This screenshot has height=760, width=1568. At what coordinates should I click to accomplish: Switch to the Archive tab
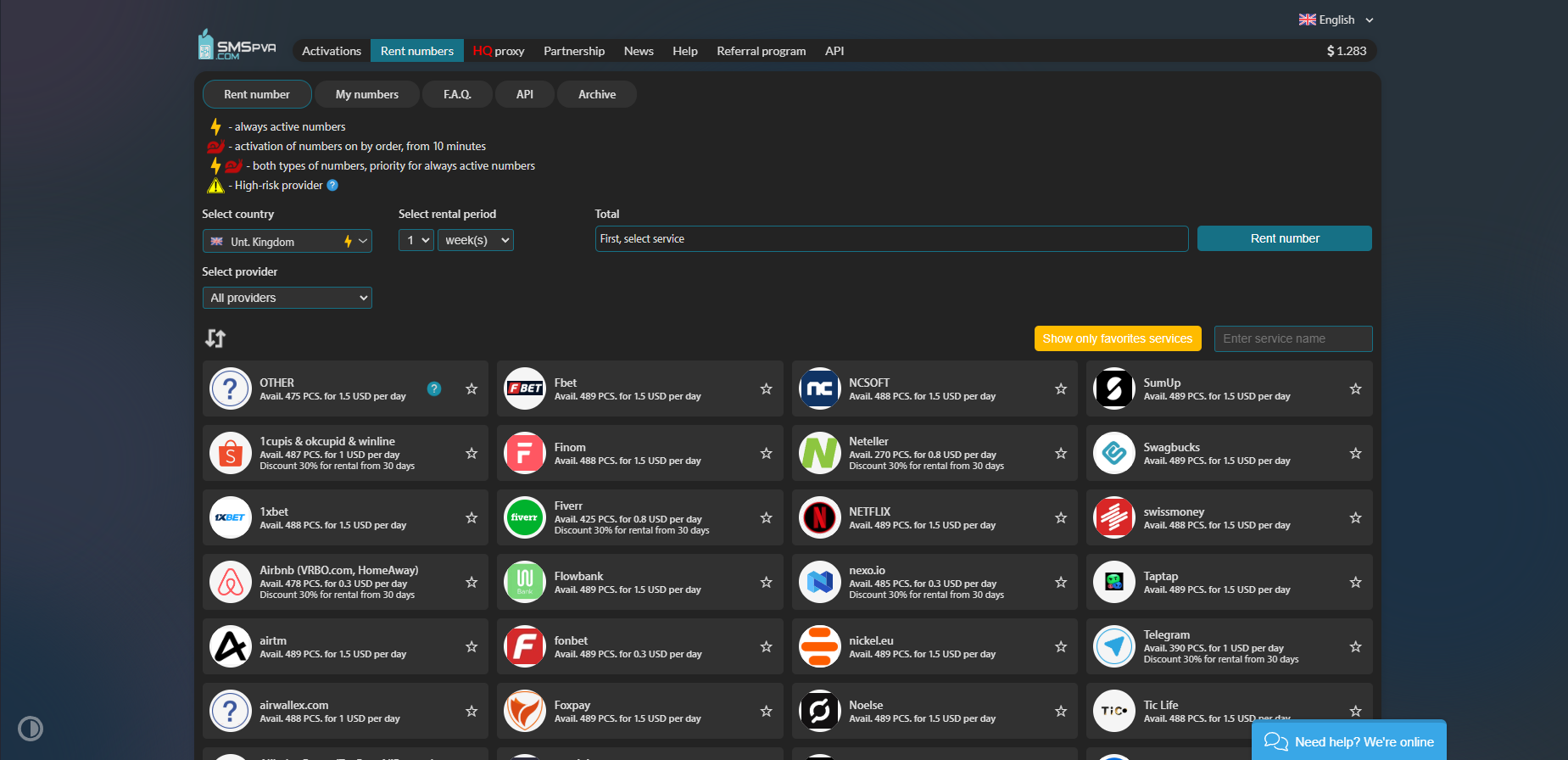pos(597,94)
